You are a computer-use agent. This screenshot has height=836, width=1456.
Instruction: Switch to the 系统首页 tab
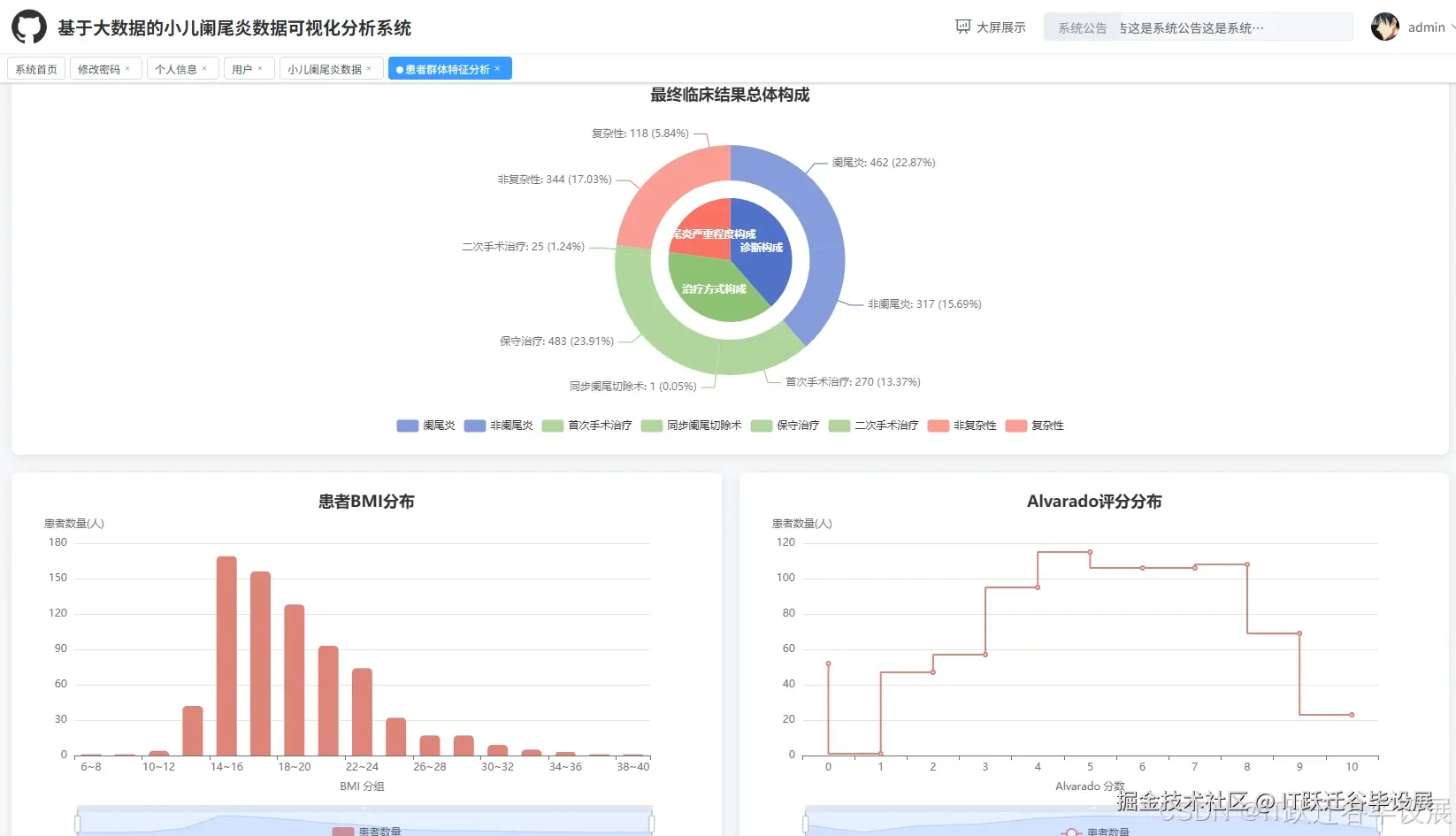pyautogui.click(x=35, y=68)
